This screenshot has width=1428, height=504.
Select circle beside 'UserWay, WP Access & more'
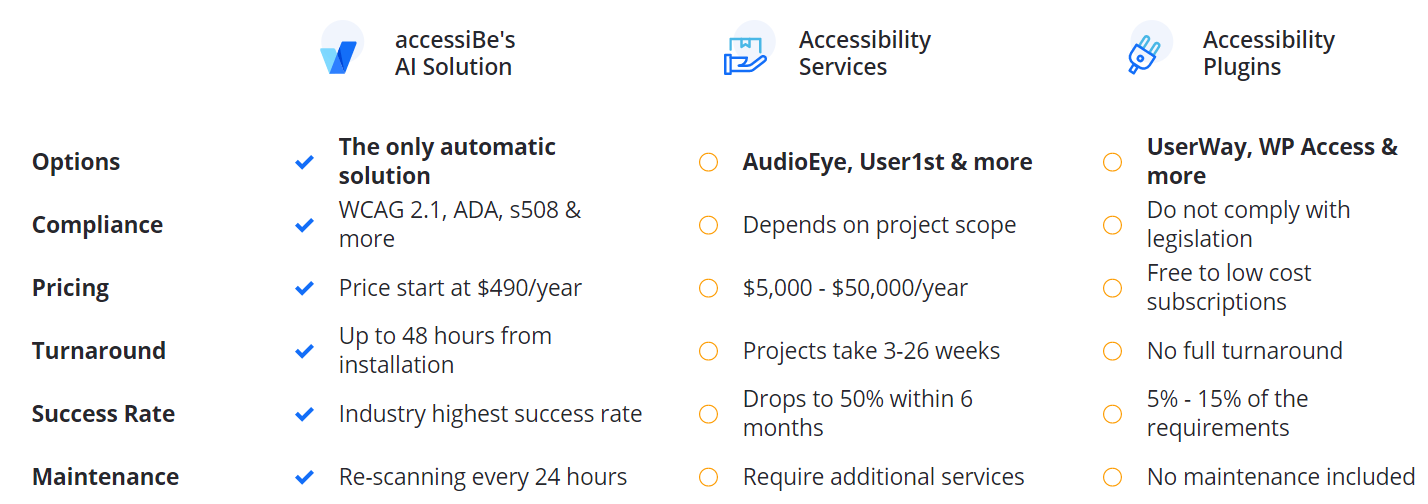coord(1112,162)
